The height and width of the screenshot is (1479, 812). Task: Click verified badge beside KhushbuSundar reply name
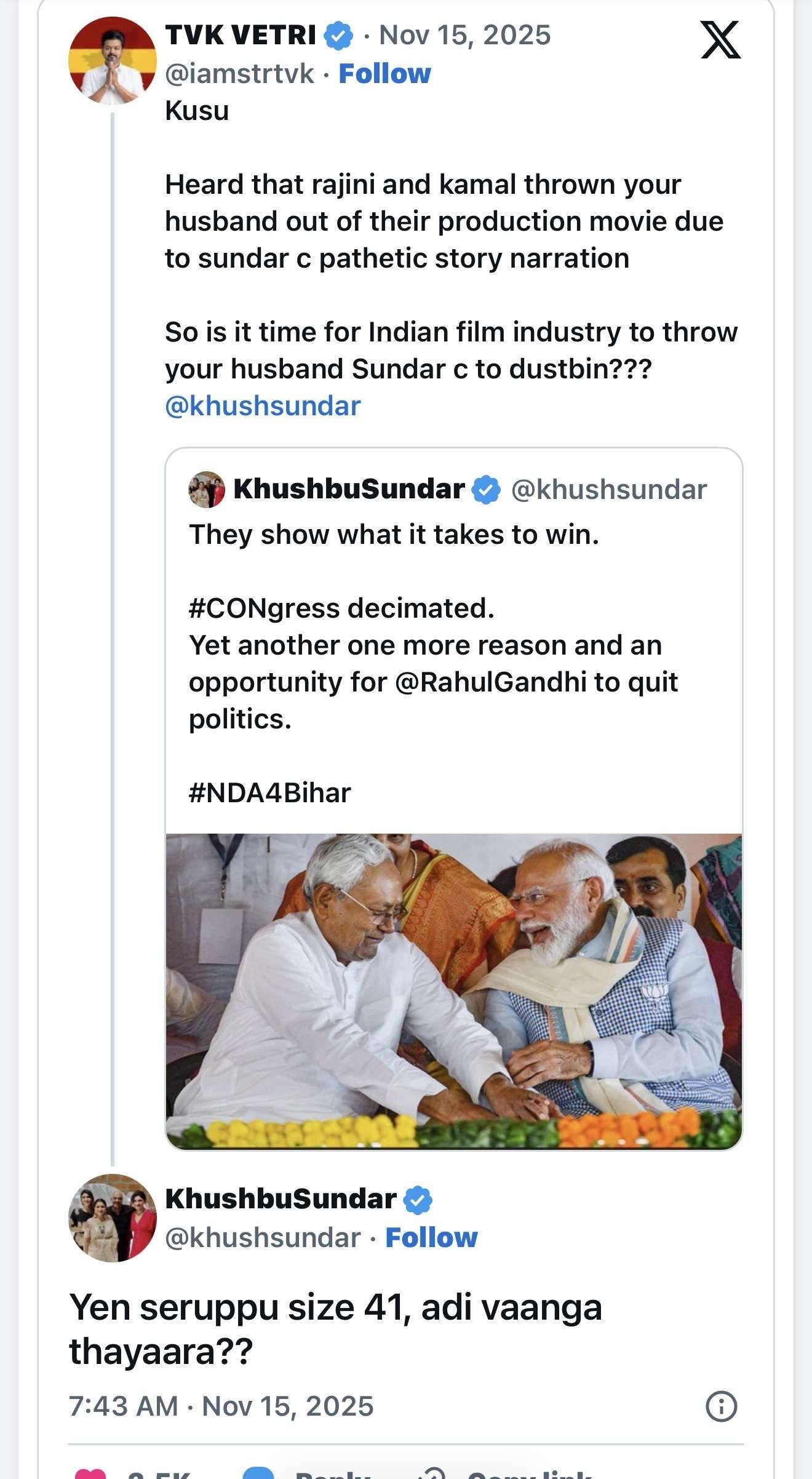click(418, 1200)
